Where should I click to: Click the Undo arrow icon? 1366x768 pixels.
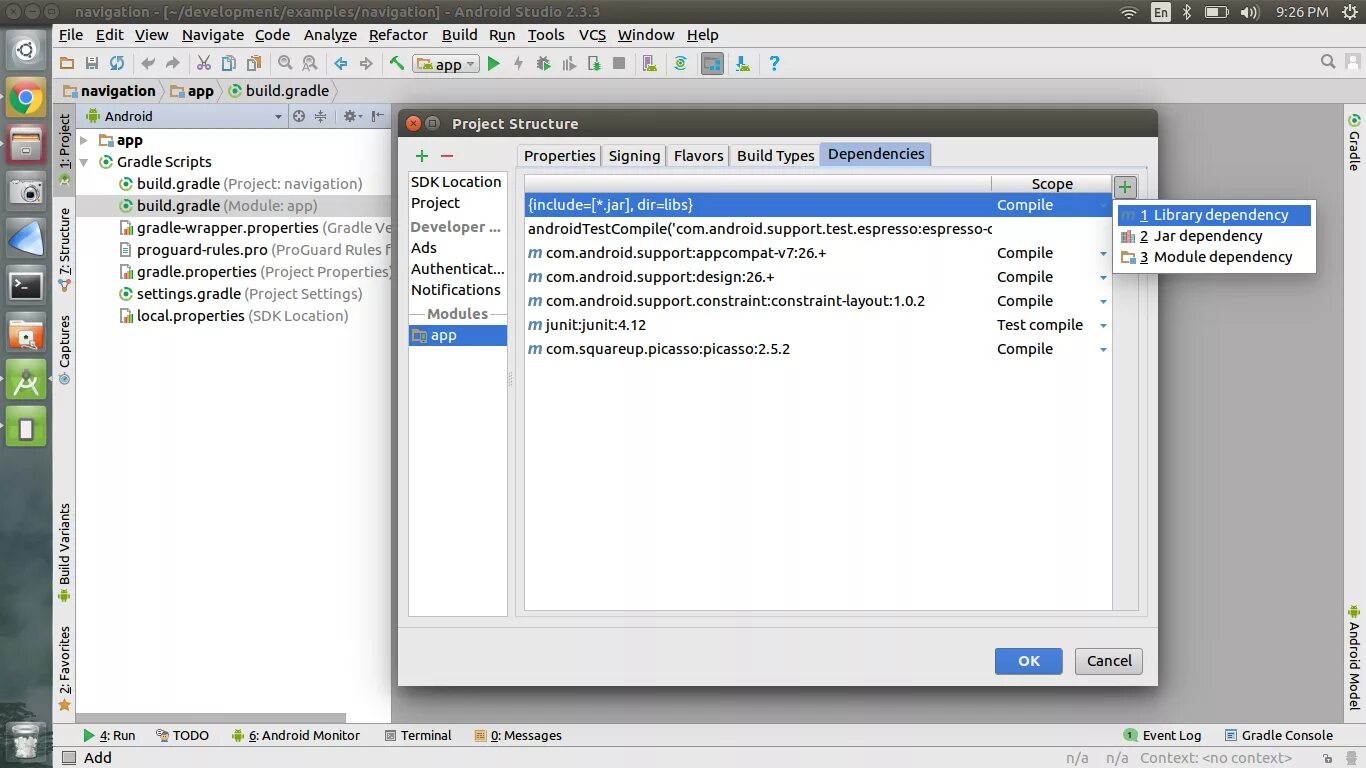coord(148,63)
